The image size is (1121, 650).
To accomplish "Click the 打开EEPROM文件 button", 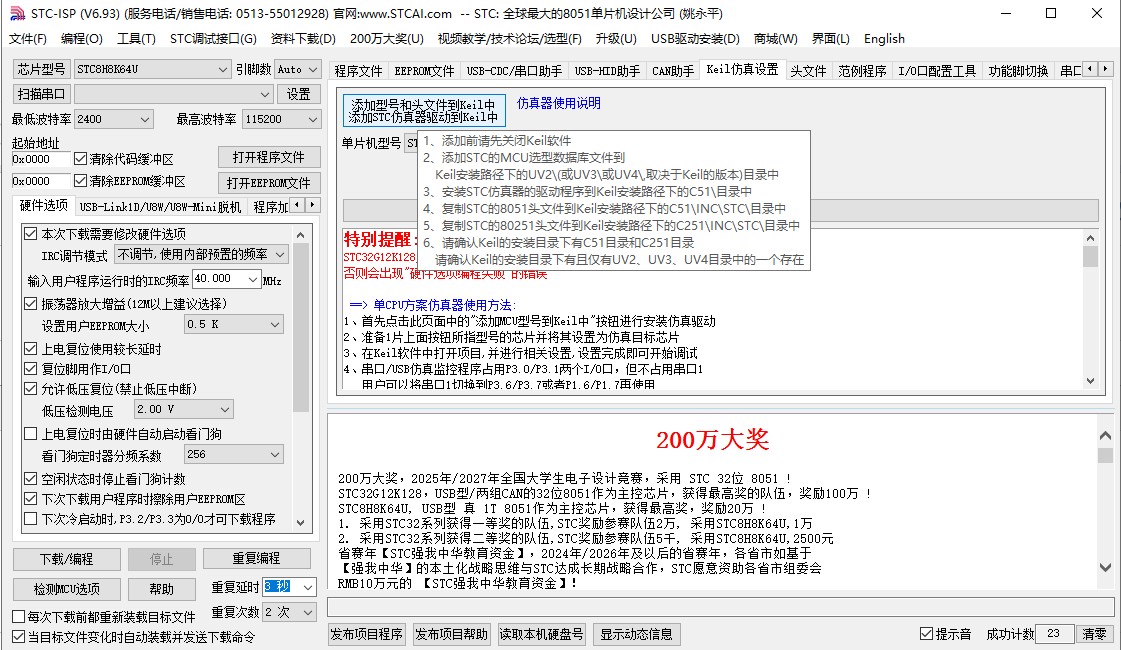I will 268,183.
